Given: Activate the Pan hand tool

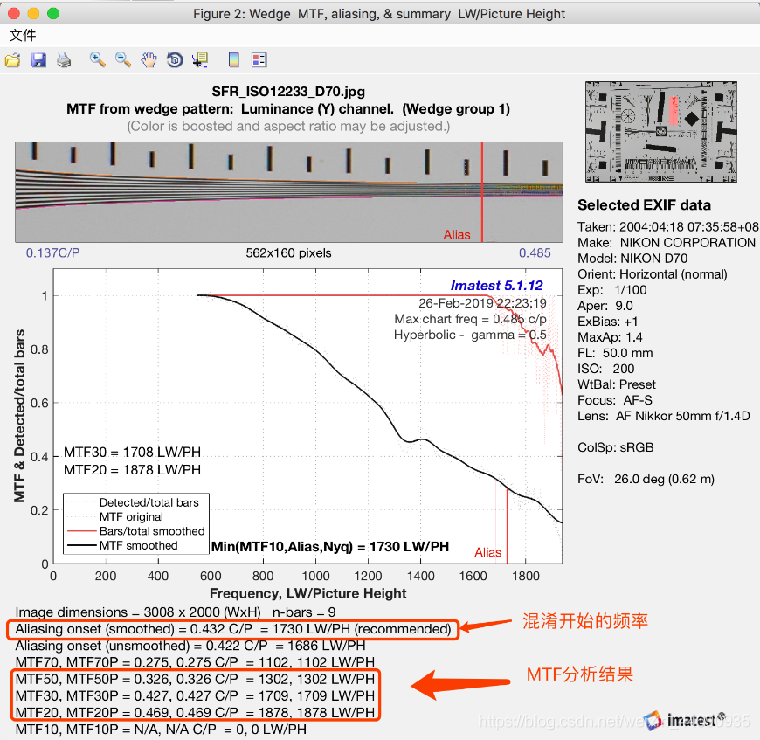Looking at the screenshot, I should point(149,60).
